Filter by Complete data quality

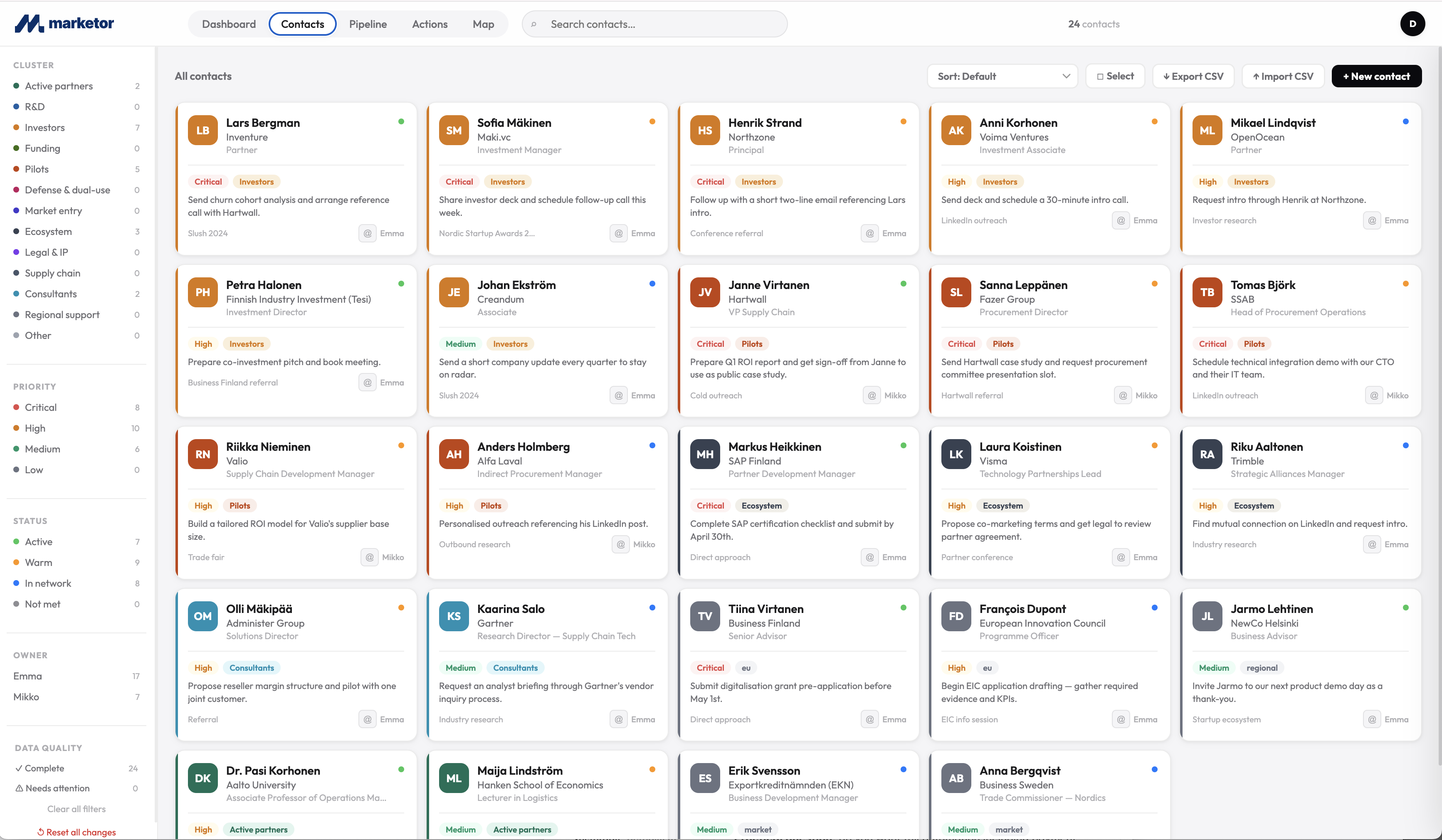[x=44, y=768]
